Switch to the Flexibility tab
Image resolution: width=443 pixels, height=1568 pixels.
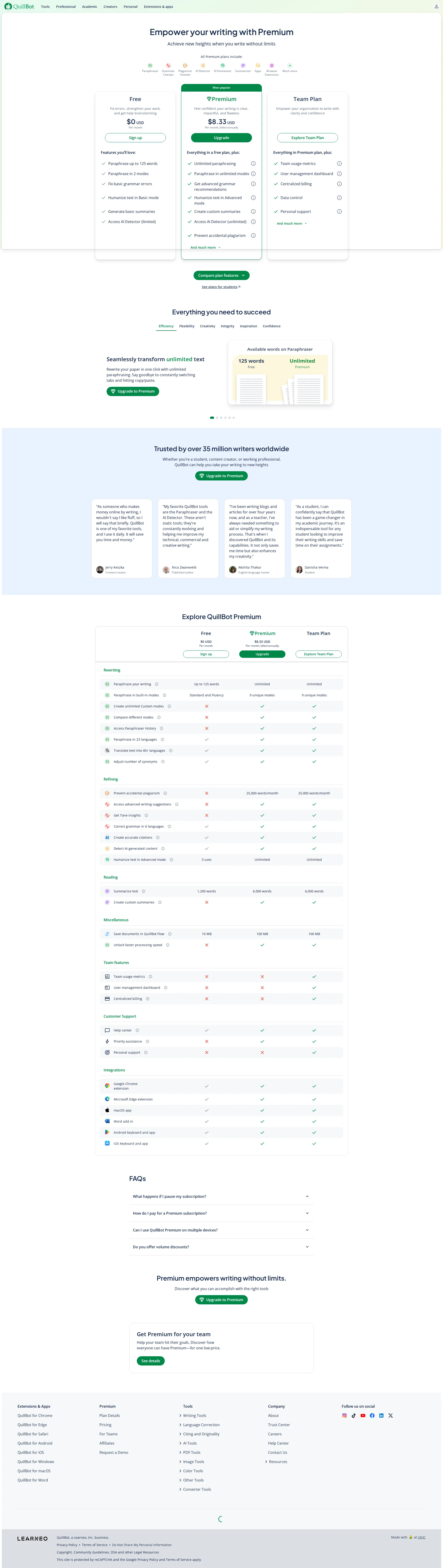click(x=187, y=326)
